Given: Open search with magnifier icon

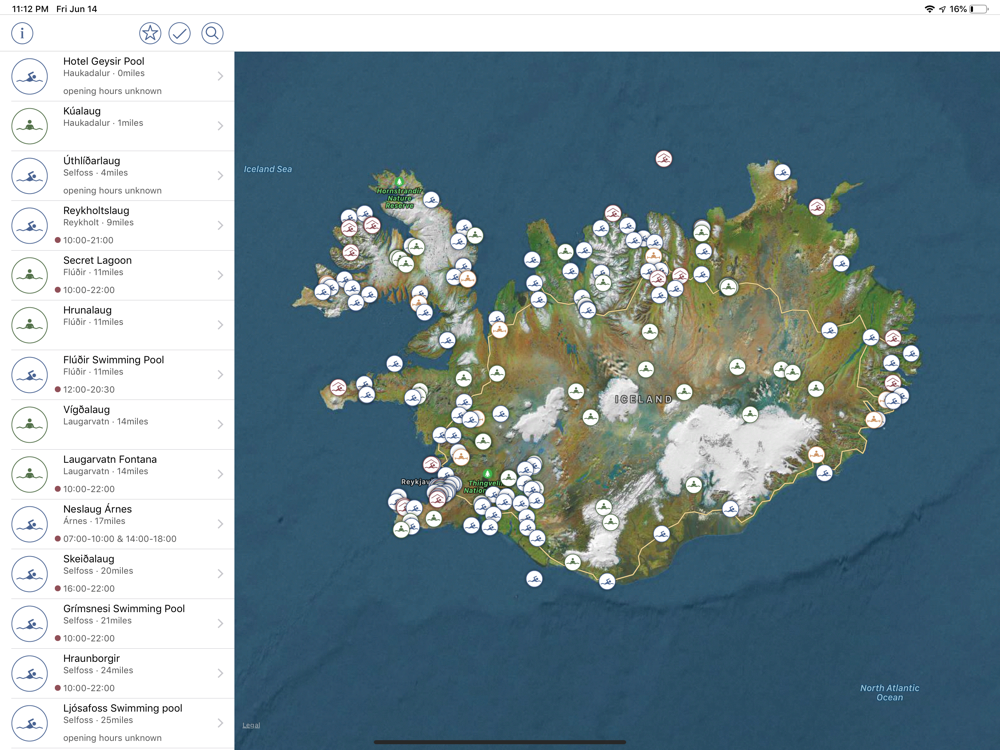Looking at the screenshot, I should (x=212, y=33).
